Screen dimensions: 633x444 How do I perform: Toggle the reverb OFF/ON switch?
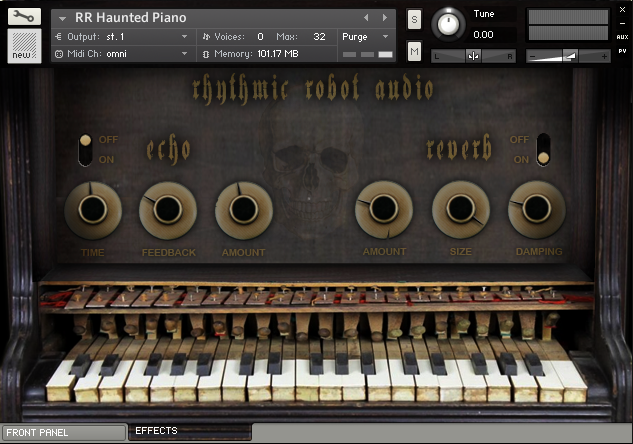[543, 150]
